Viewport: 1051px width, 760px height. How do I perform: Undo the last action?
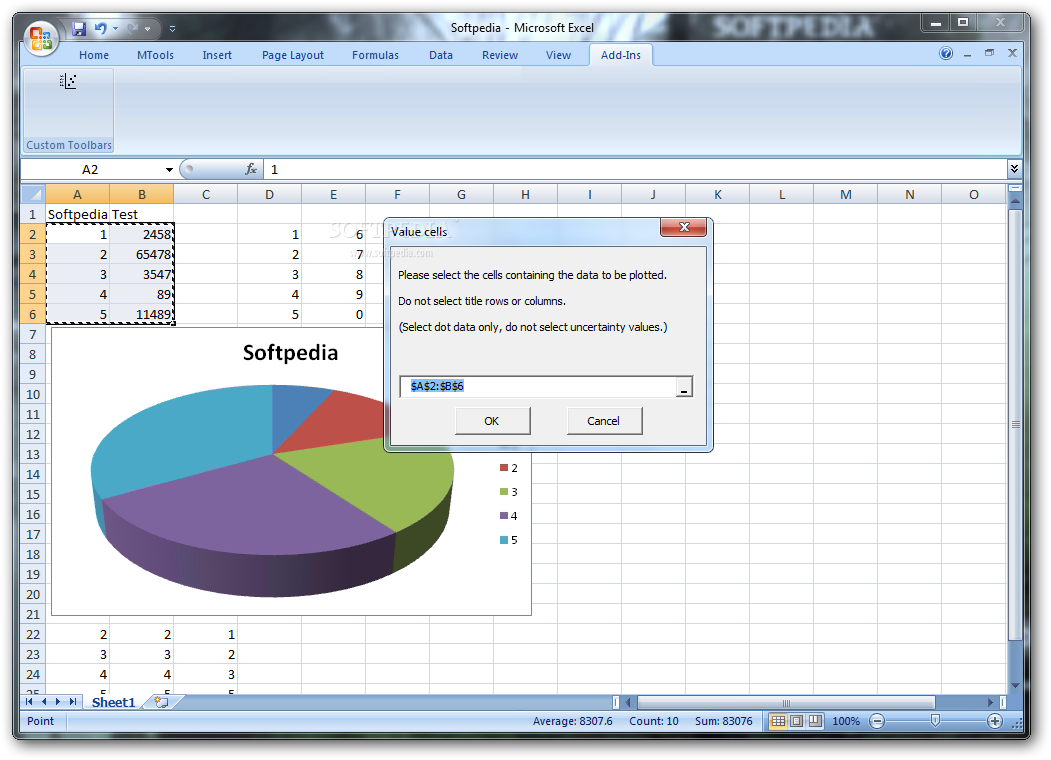(x=101, y=28)
